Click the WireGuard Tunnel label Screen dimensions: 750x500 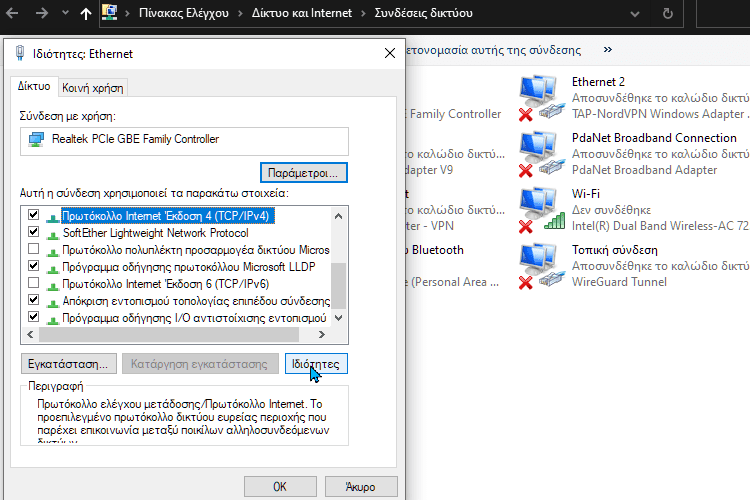619,282
